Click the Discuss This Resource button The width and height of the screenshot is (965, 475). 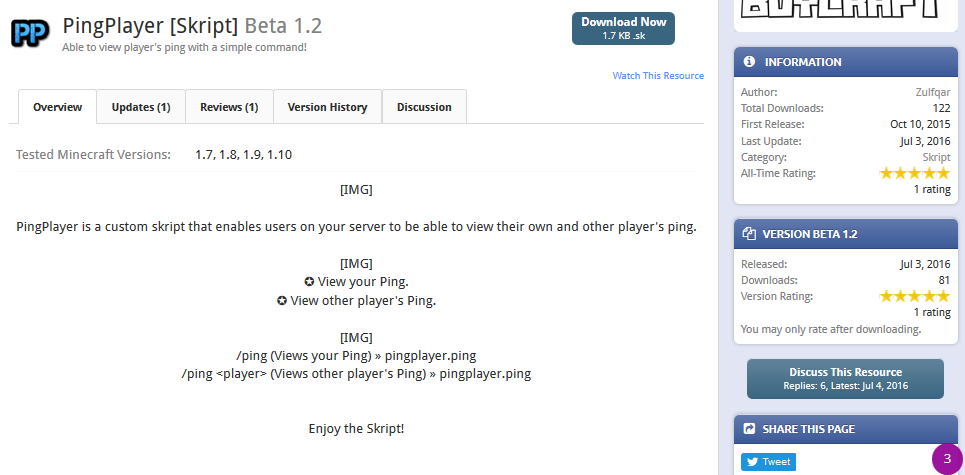845,378
